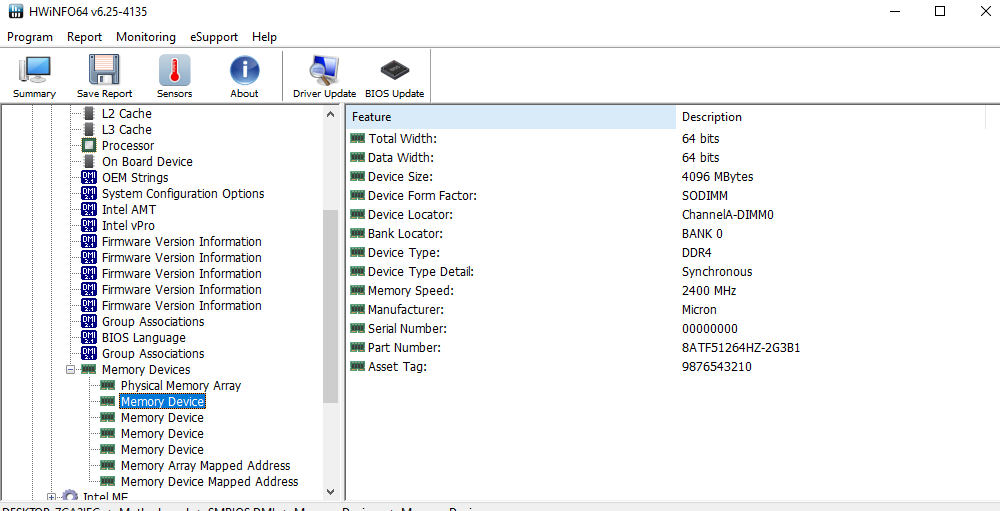Click the tree scrollbar up arrow
1000x511 pixels.
[330, 114]
